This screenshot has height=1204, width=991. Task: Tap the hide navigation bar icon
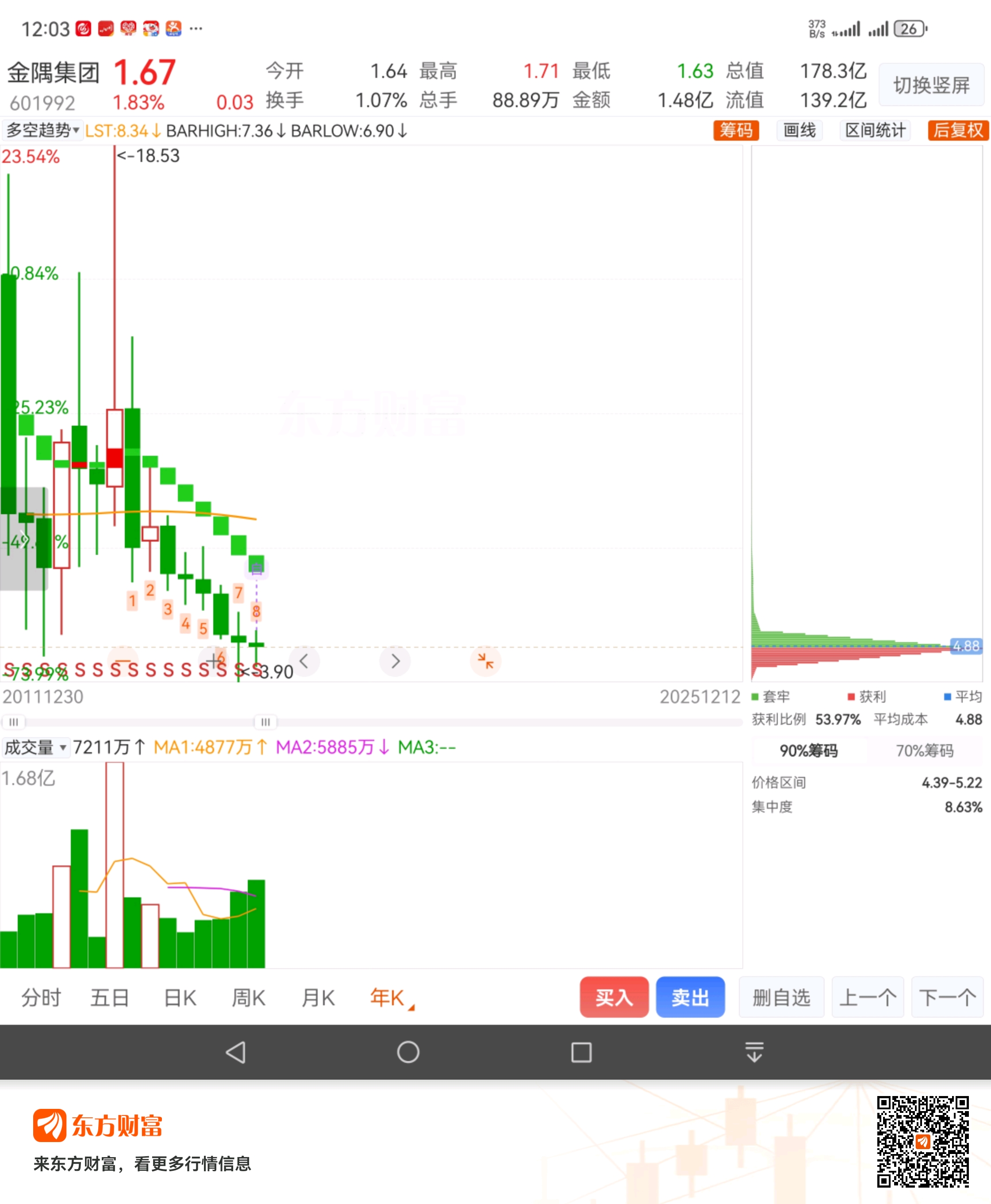click(x=754, y=1052)
